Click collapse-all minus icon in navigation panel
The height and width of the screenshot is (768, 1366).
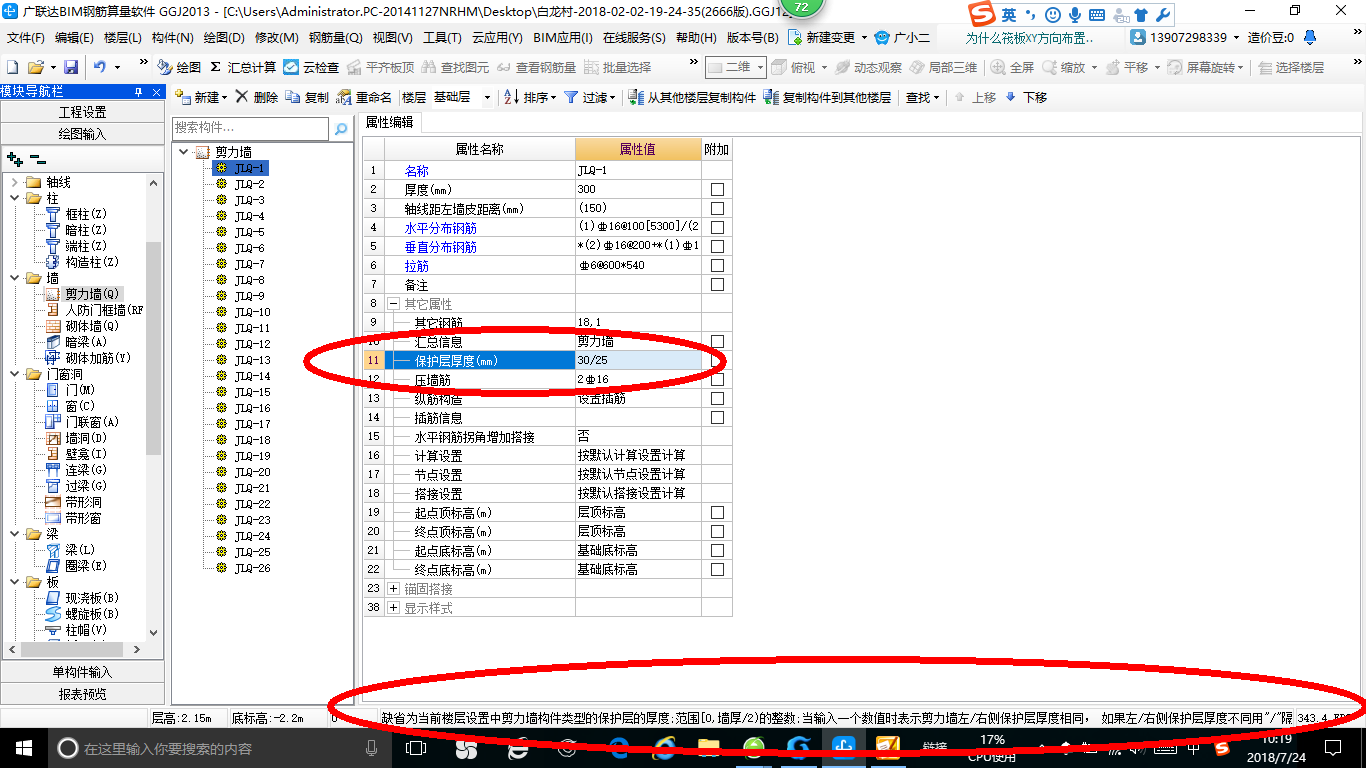pyautogui.click(x=37, y=158)
